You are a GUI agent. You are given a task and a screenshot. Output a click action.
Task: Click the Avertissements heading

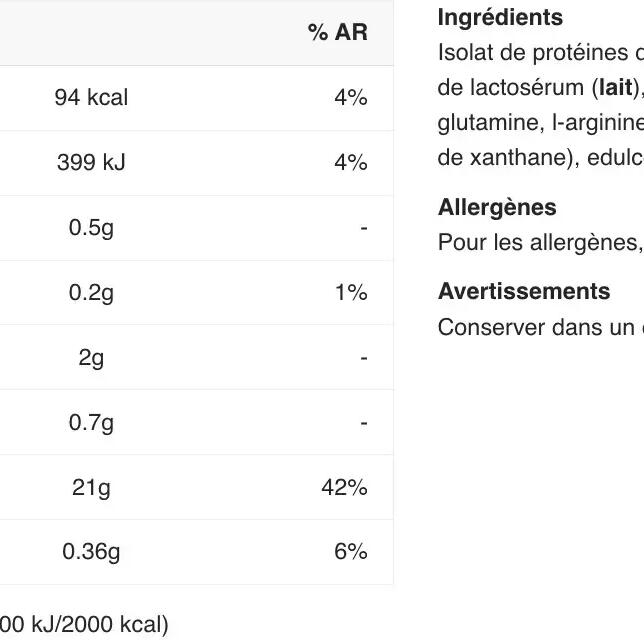tap(524, 291)
